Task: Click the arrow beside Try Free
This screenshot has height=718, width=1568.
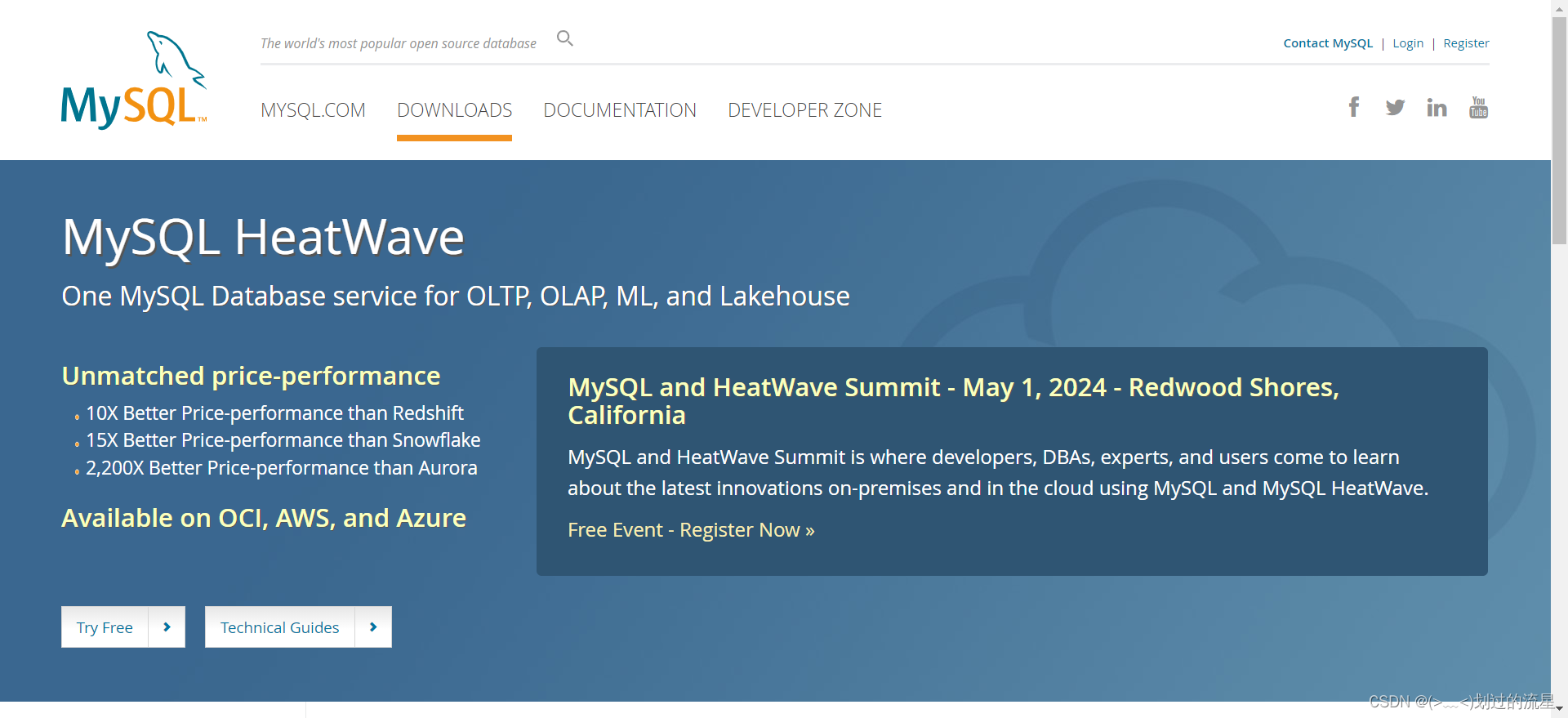Action: pos(167,627)
